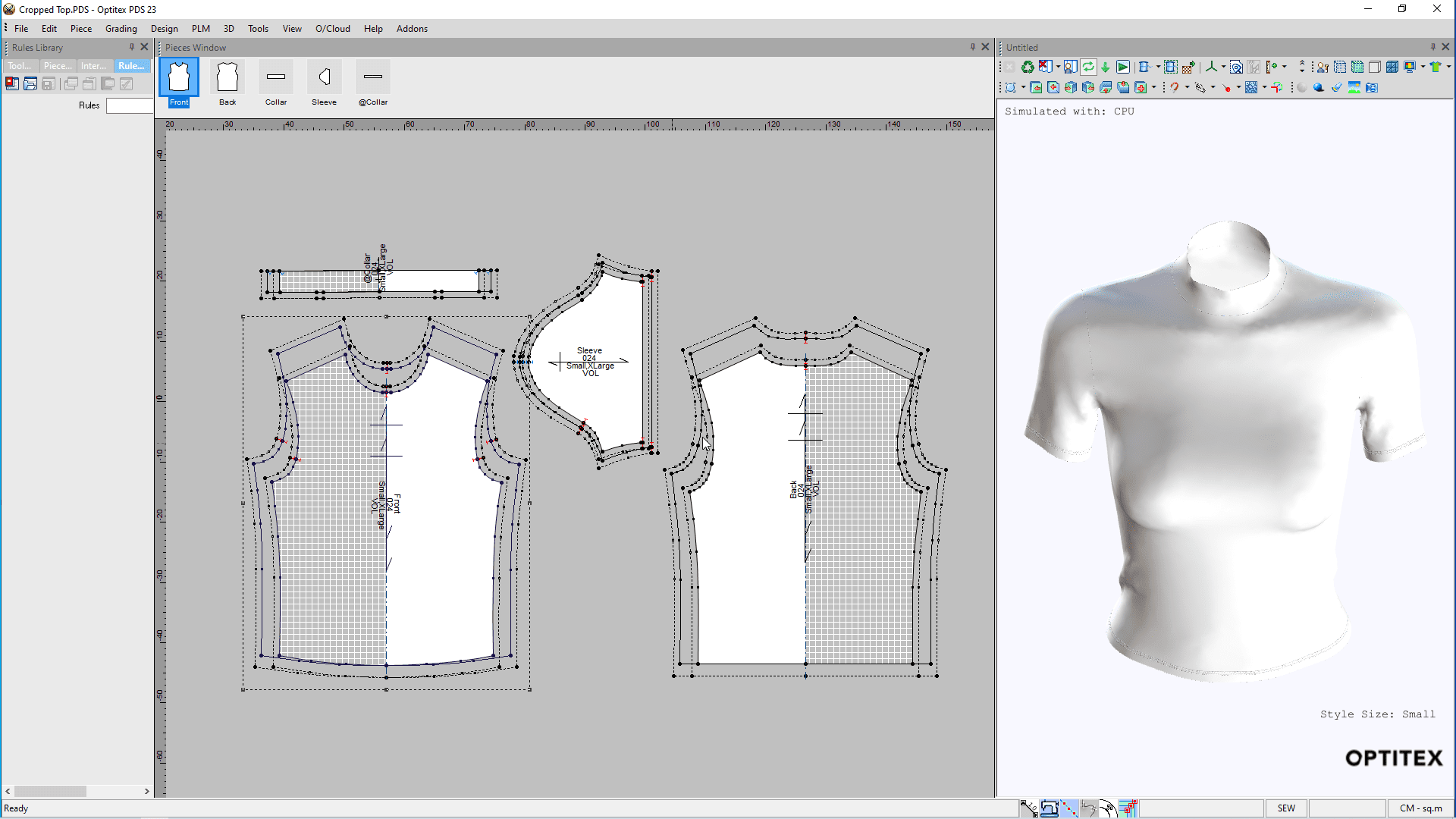
Task: Click the open rules library folder icon
Action: click(x=30, y=84)
